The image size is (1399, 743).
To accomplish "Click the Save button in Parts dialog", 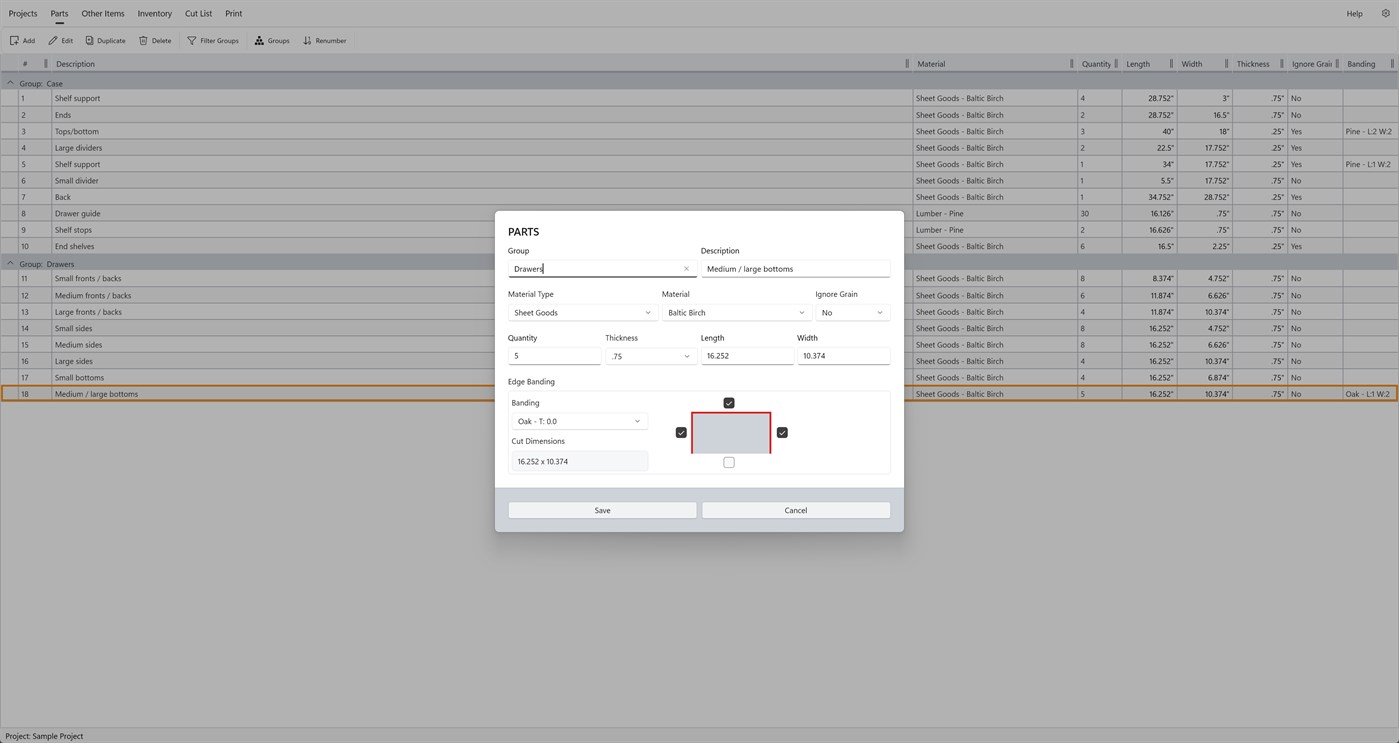I will coord(602,510).
